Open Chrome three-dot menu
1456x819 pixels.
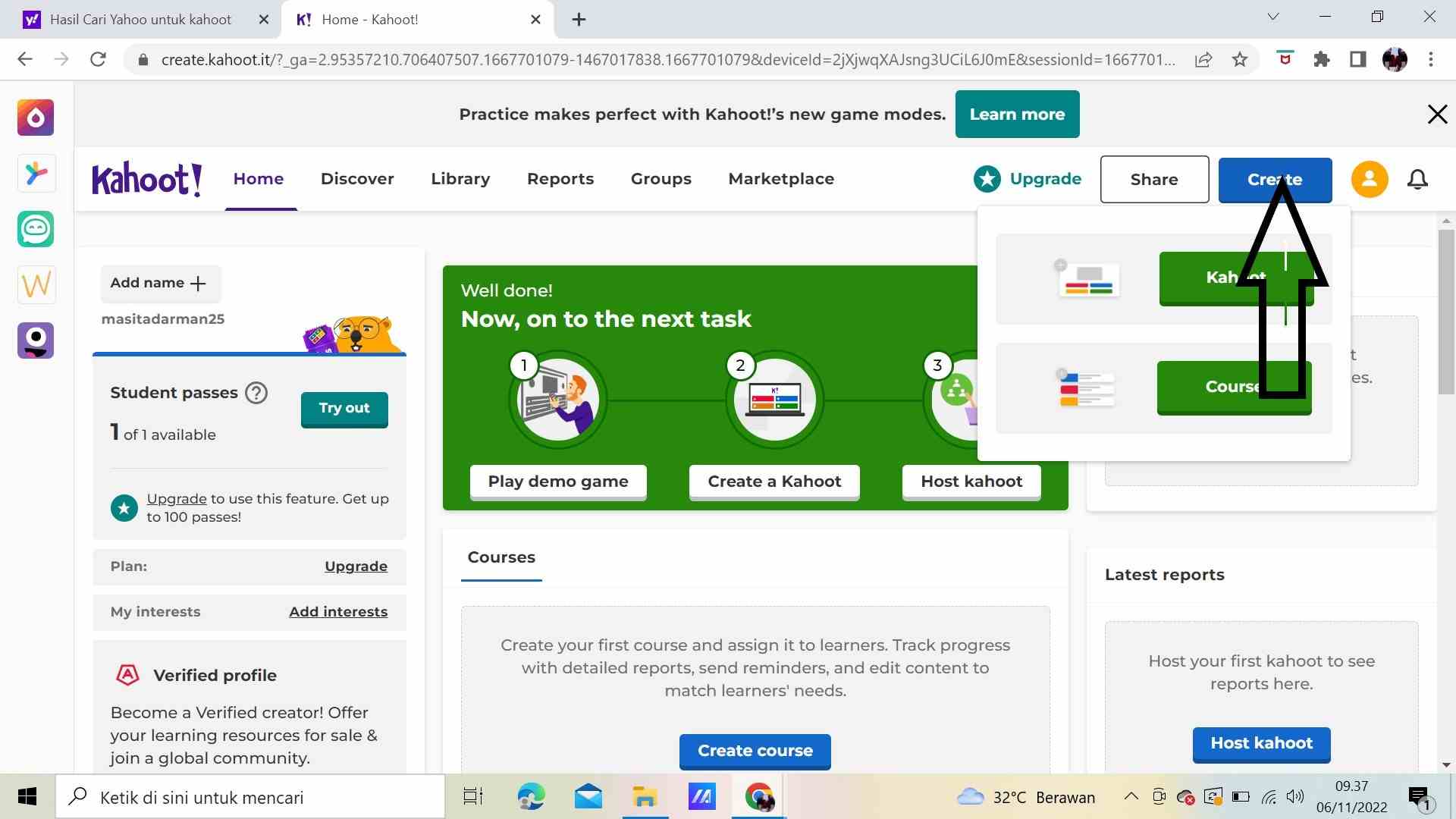1431,59
